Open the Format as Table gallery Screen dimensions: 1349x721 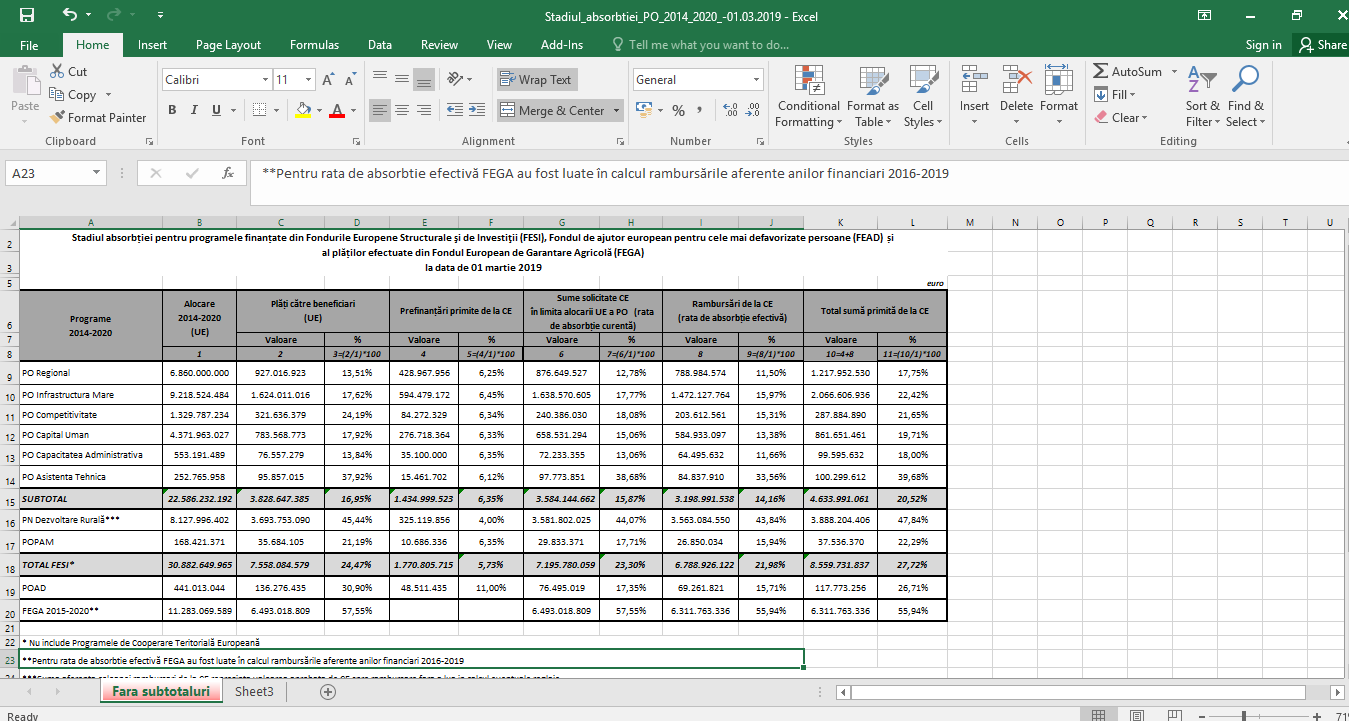873,96
